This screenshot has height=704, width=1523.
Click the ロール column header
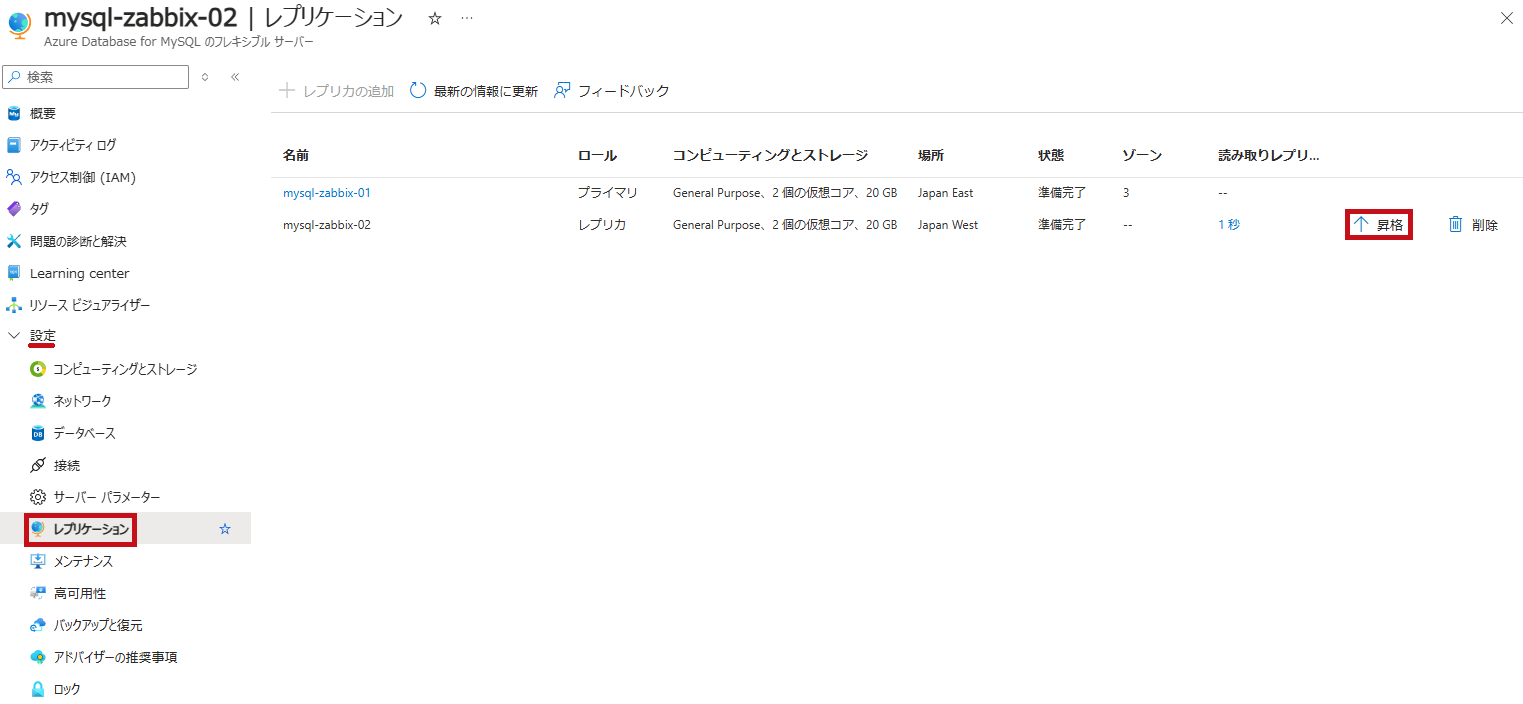pos(597,155)
